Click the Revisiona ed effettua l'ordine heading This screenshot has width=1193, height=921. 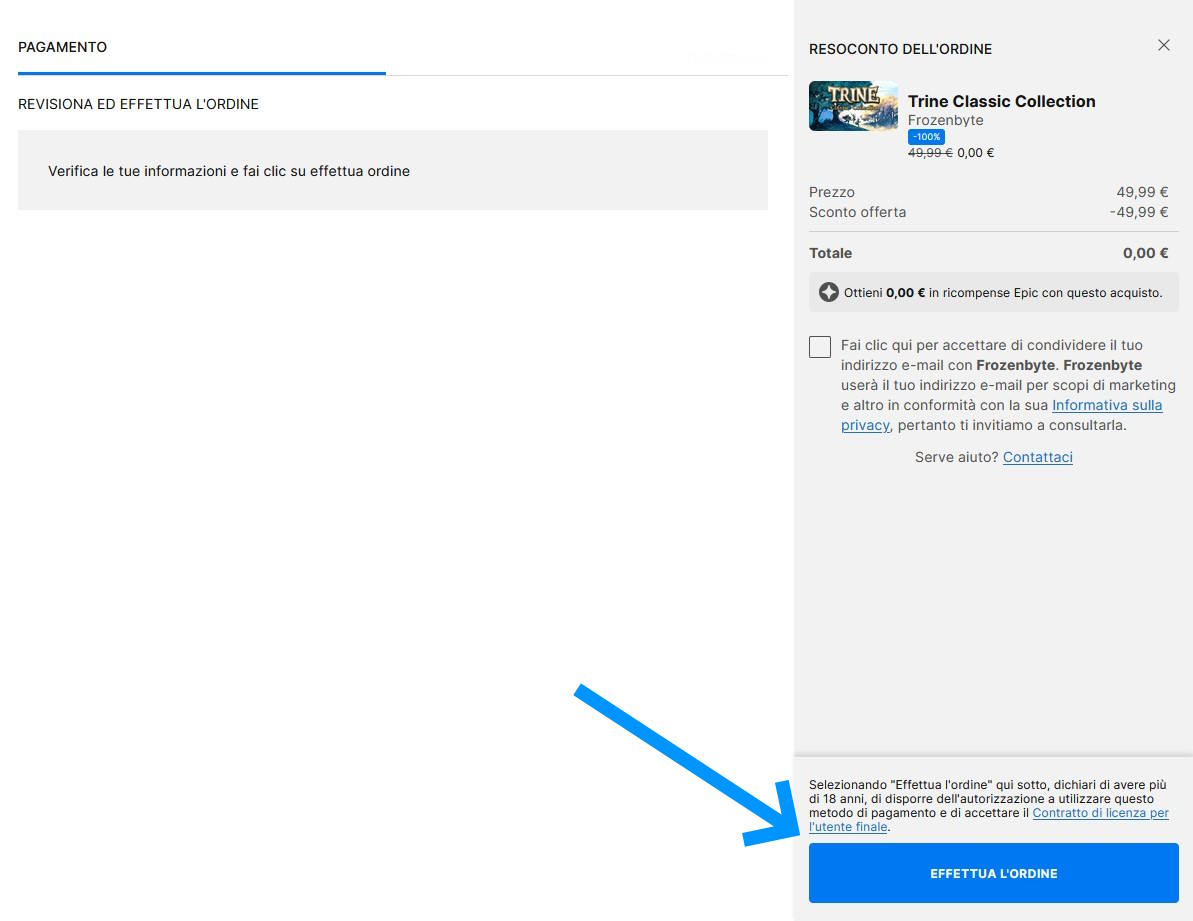(138, 104)
